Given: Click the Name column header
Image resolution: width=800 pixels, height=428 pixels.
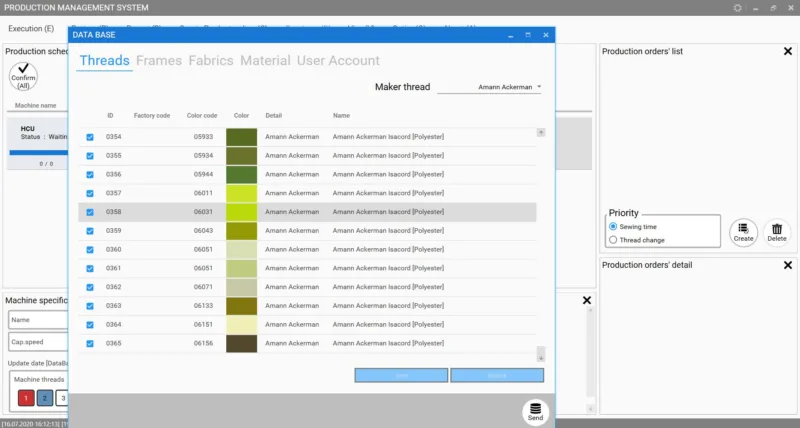Looking at the screenshot, I should point(341,116).
